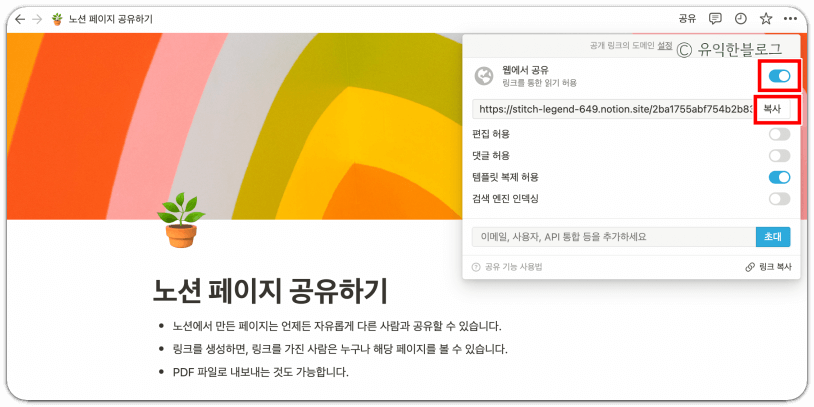Screen dimensions: 814x407
Task: Click the bullet text starting 링크를 생성하면
Action: pos(340,349)
